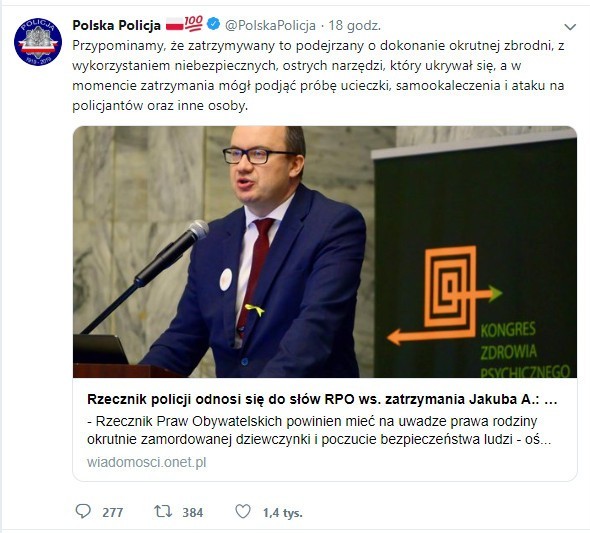Click the blue verified badge icon
The height and width of the screenshot is (533, 590).
(214, 24)
